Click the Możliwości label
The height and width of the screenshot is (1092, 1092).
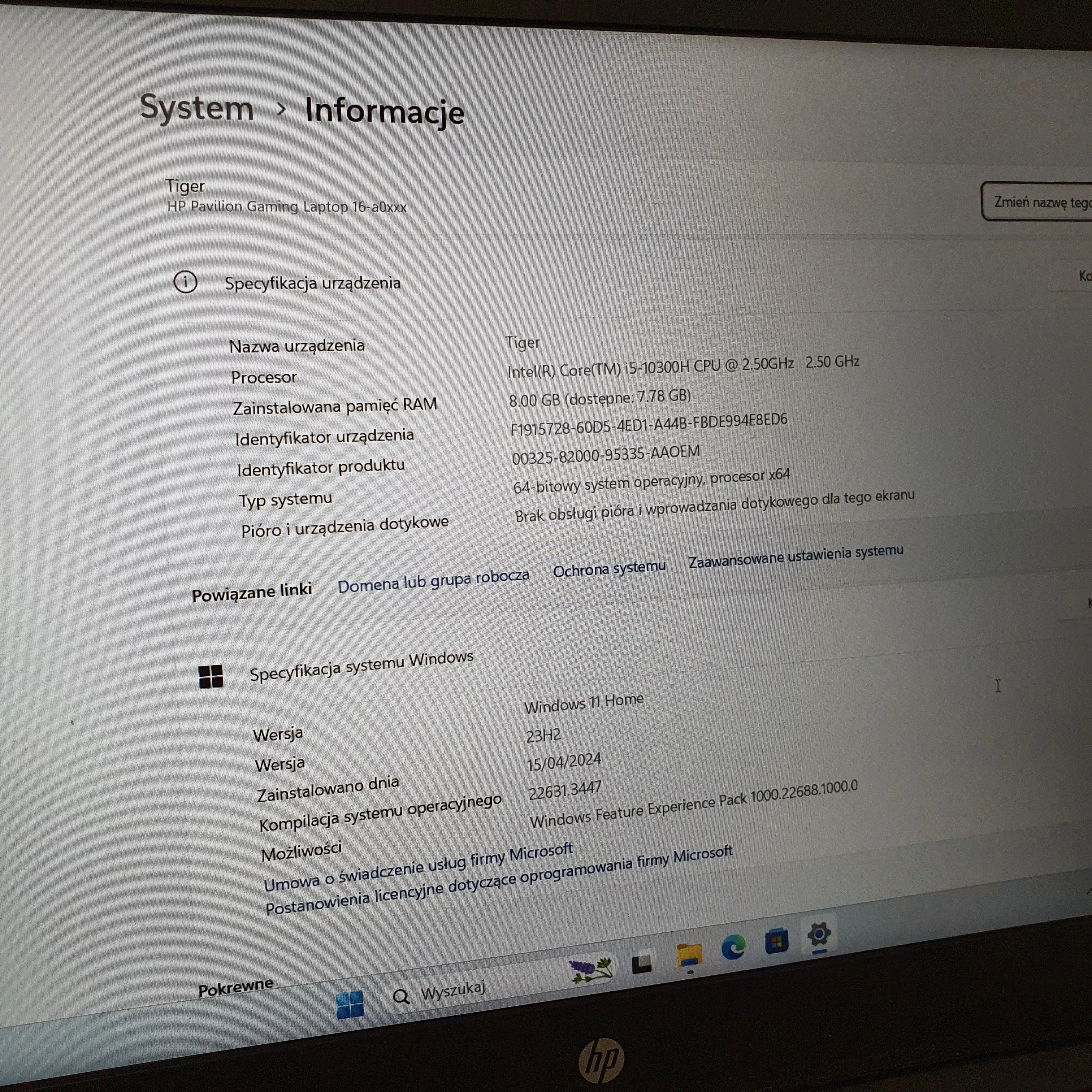point(301,852)
